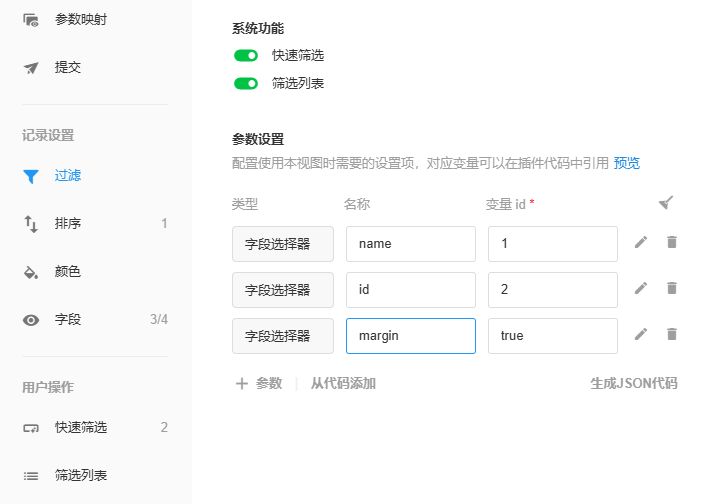Click the 记录设置 section label

(x=48, y=136)
